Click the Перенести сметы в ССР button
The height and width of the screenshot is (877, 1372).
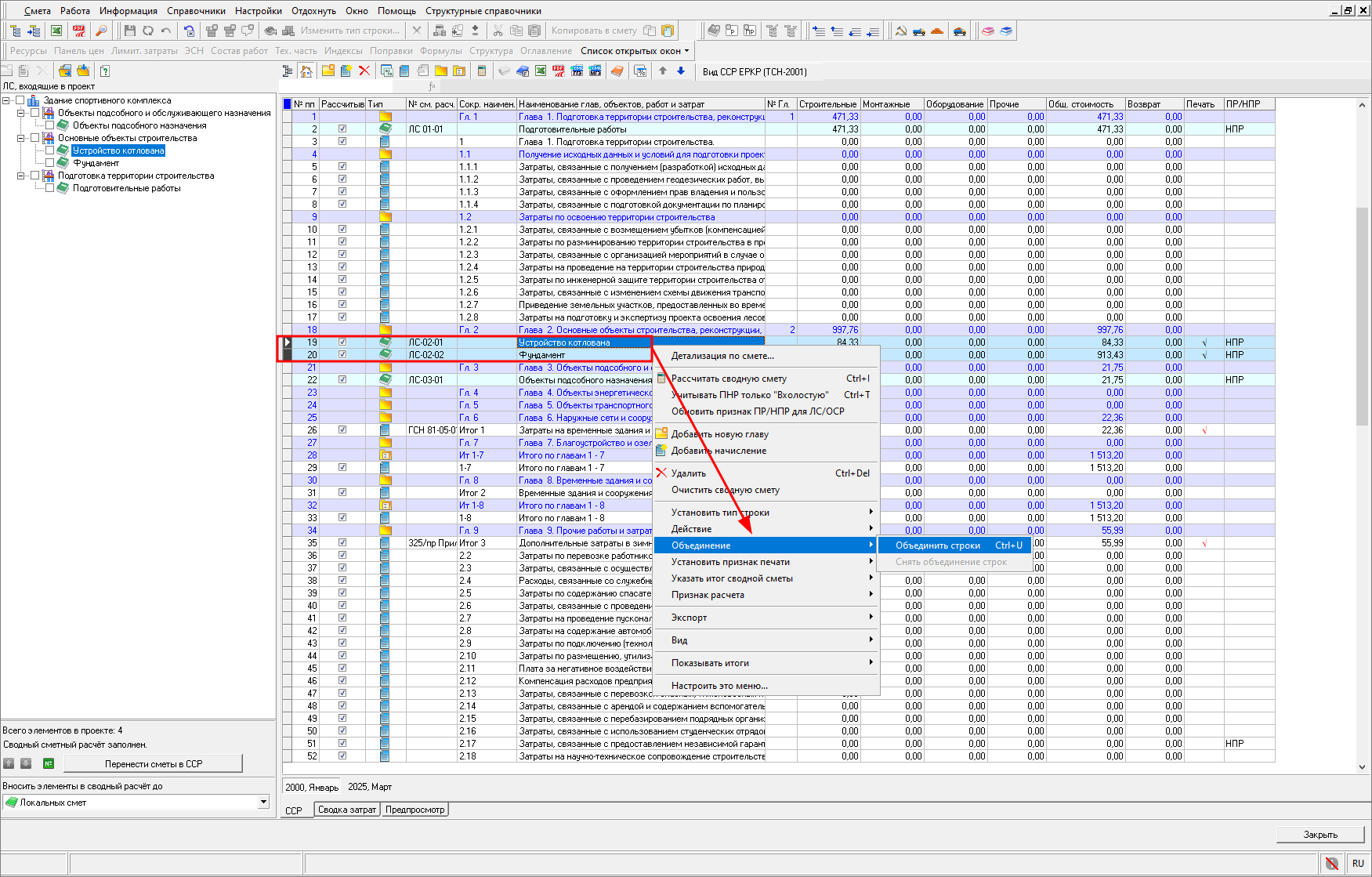tap(154, 764)
